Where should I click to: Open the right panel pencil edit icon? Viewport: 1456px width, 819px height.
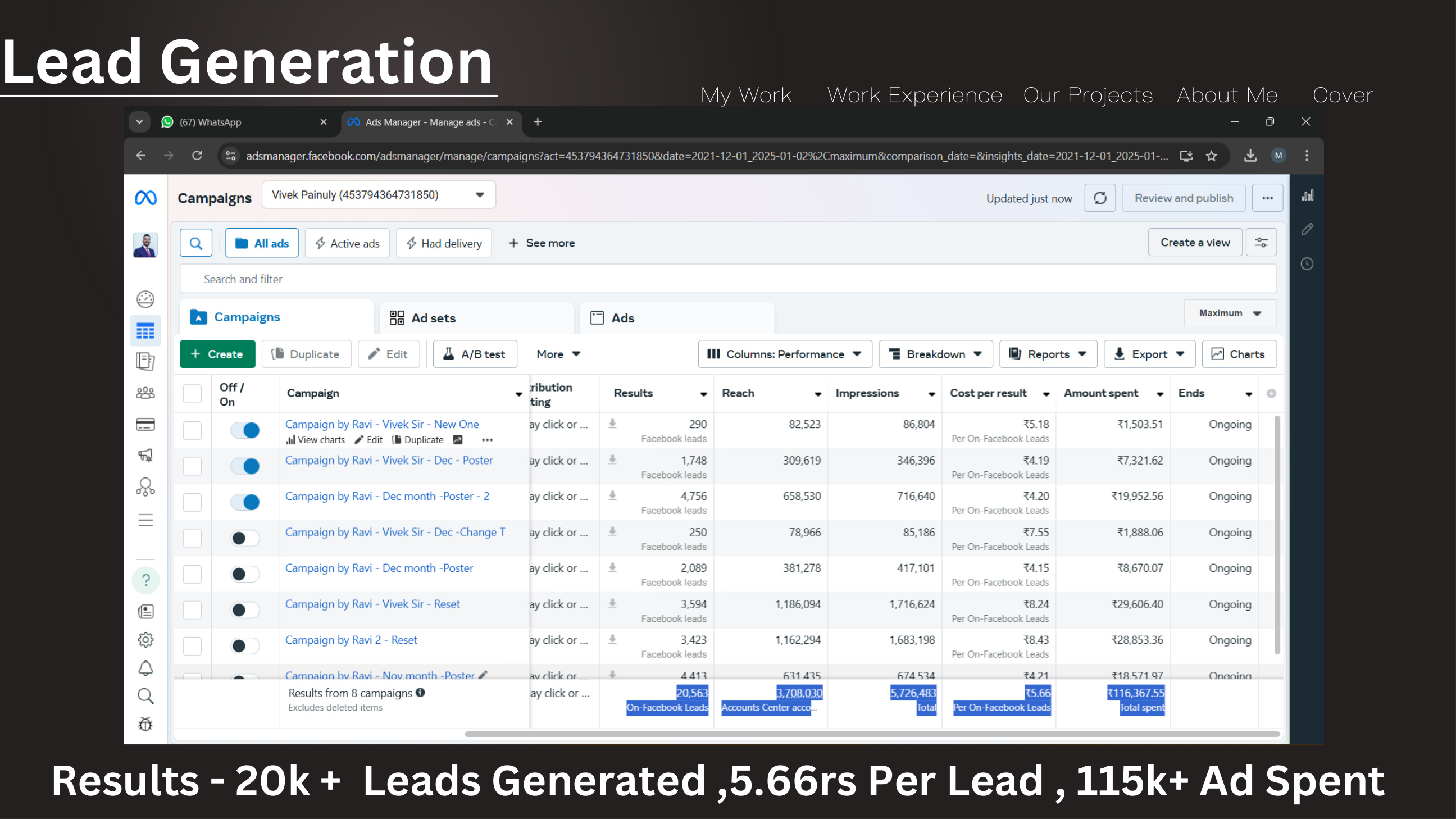pos(1307,229)
